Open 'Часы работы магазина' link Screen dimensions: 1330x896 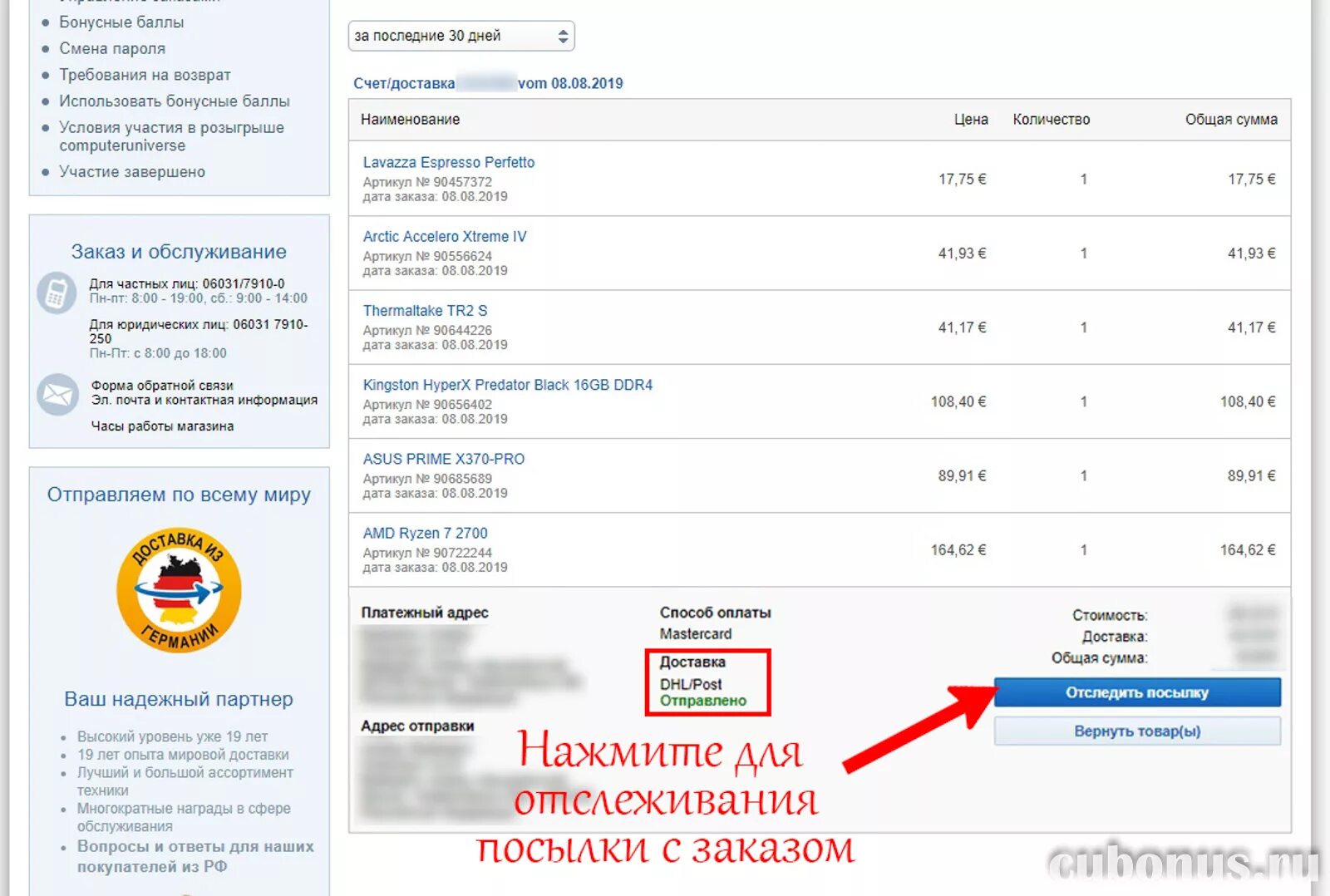pyautogui.click(x=162, y=426)
